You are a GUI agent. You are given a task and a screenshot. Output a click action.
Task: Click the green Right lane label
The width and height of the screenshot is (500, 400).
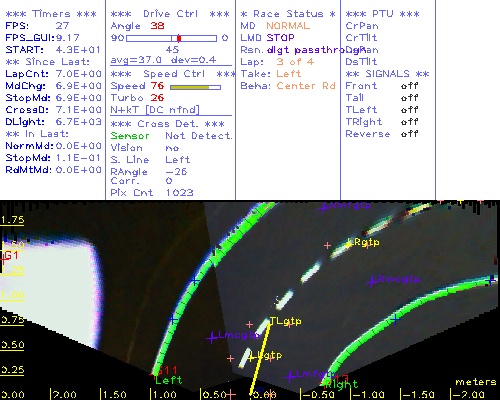pos(341,384)
